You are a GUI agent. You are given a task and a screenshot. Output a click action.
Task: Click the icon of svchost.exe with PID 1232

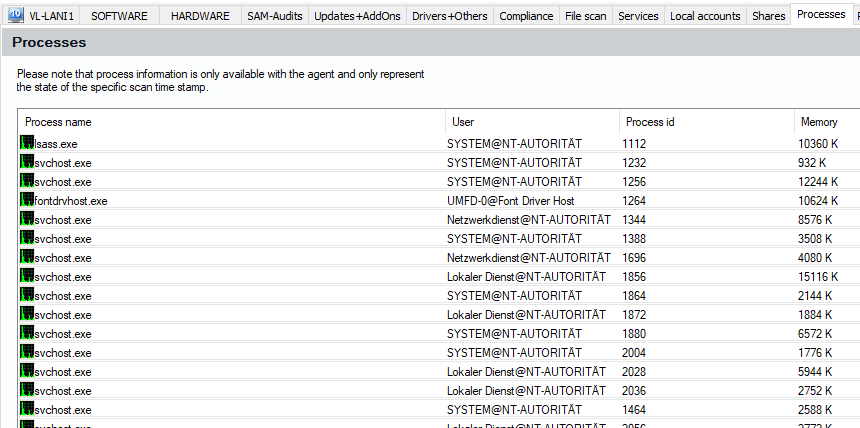pos(27,162)
